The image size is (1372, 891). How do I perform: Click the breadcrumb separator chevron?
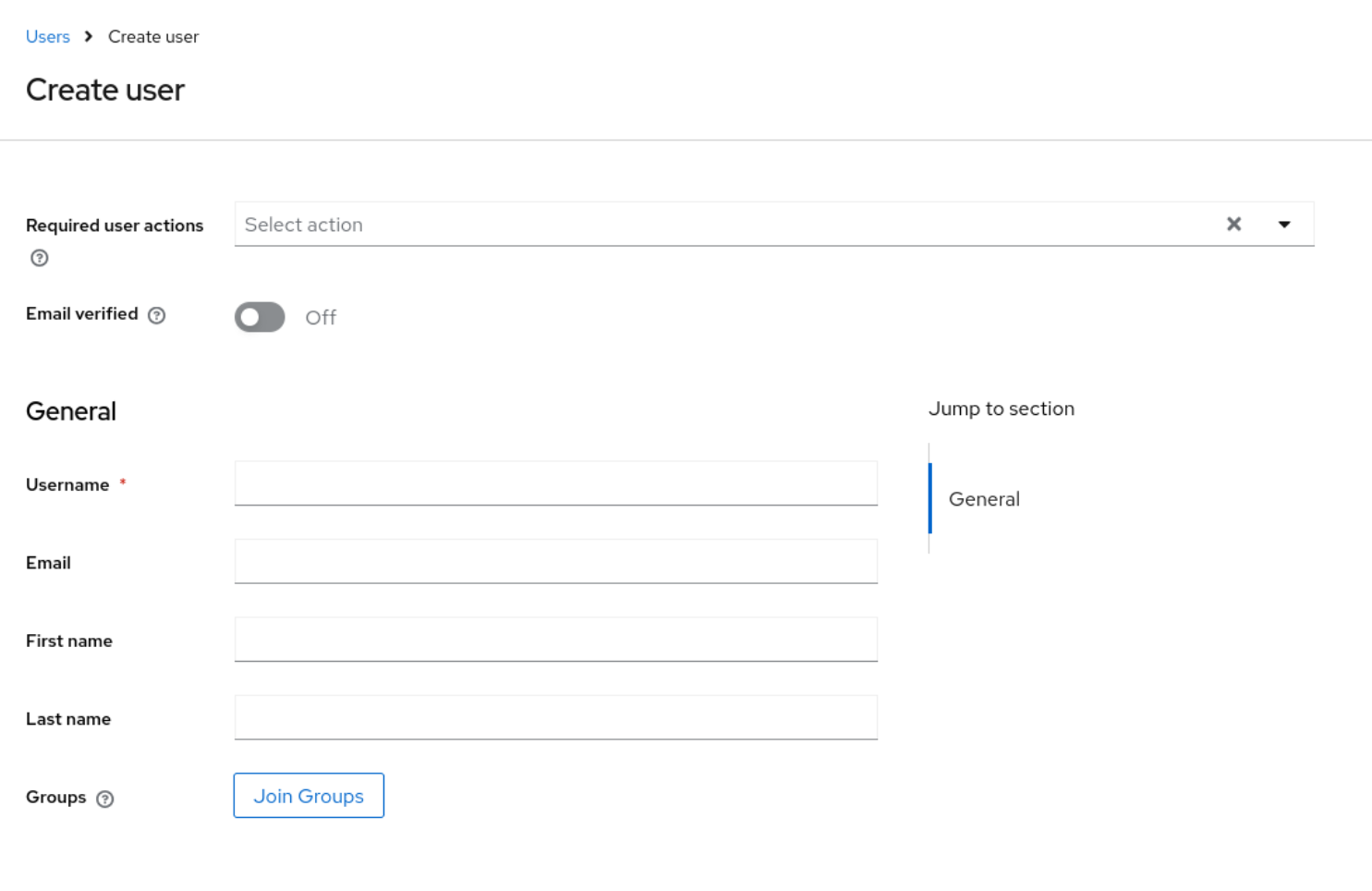tap(89, 37)
